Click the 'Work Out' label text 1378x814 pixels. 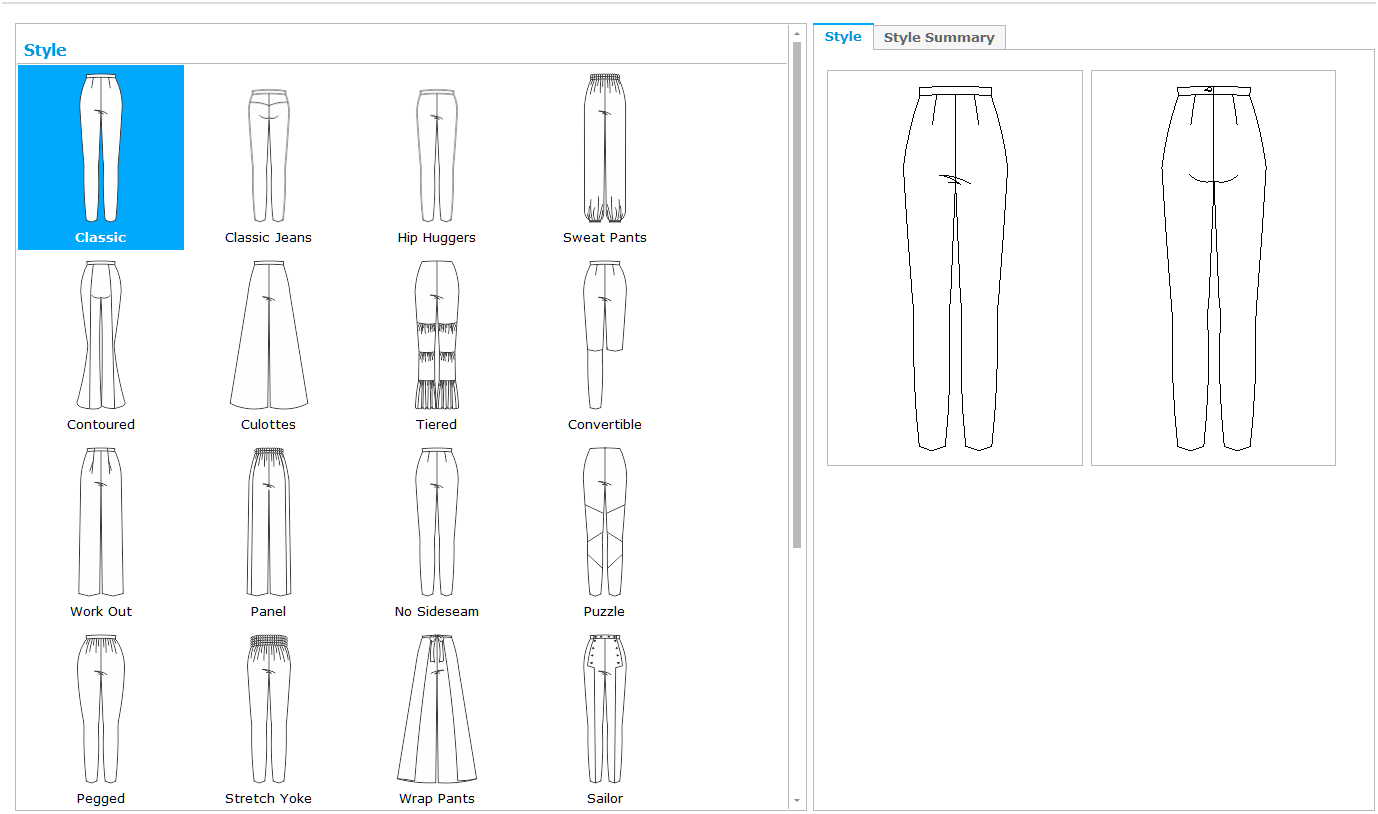click(101, 612)
